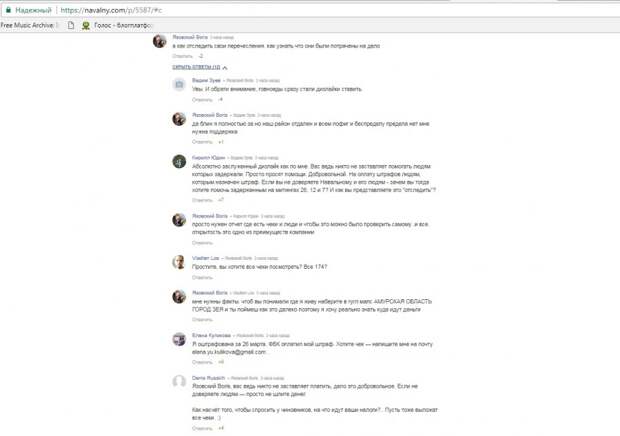The image size is (620, 436).
Task: Open Кирилл Юдин's profile name link
Action: click(x=208, y=158)
